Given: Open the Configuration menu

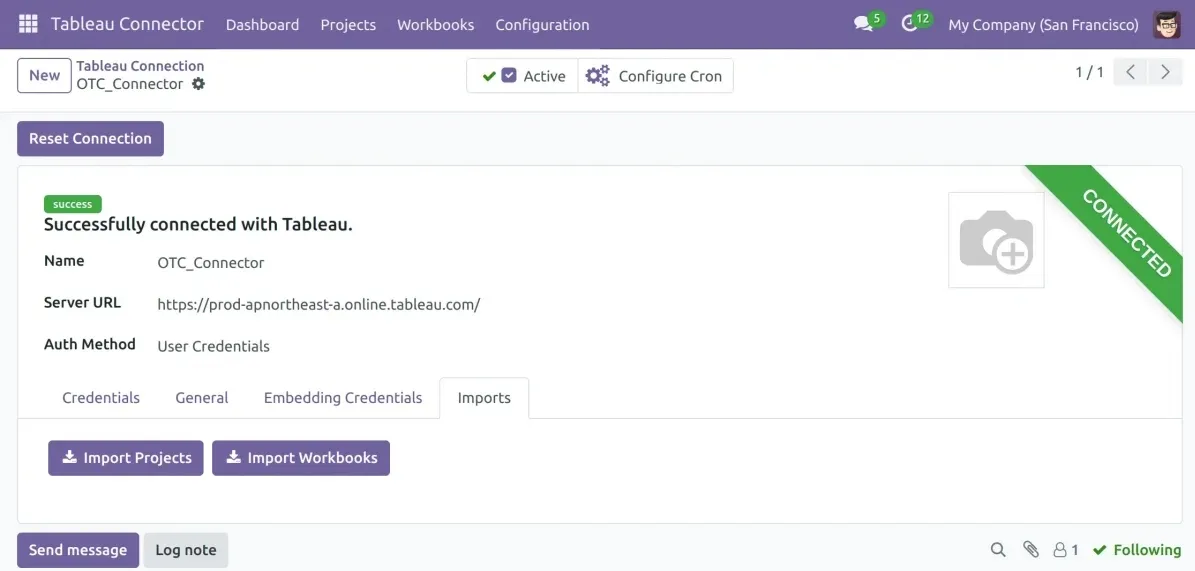Looking at the screenshot, I should (542, 25).
